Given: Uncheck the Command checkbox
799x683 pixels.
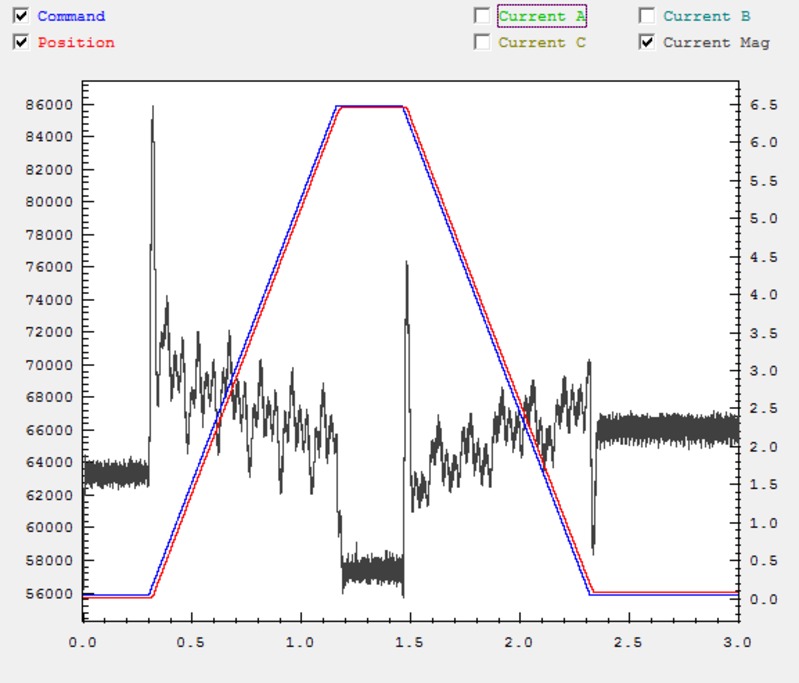Looking at the screenshot, I should click(21, 16).
